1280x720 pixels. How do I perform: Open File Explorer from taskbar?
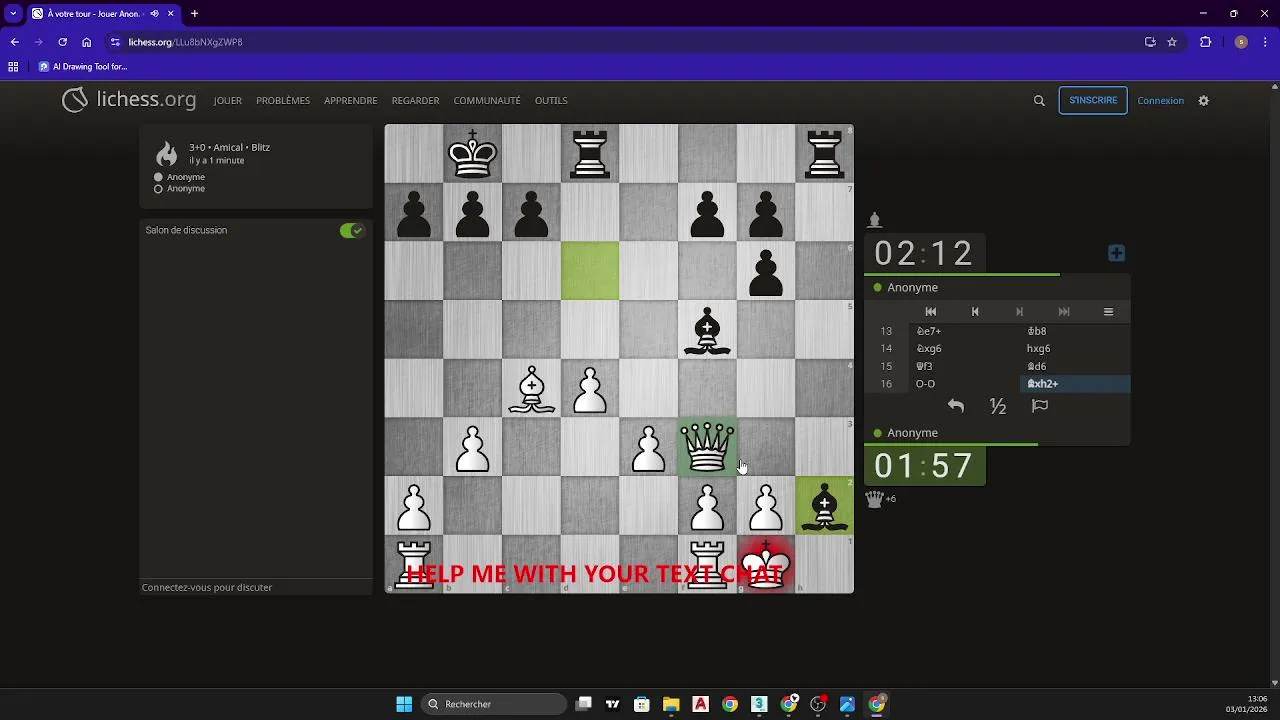(671, 704)
